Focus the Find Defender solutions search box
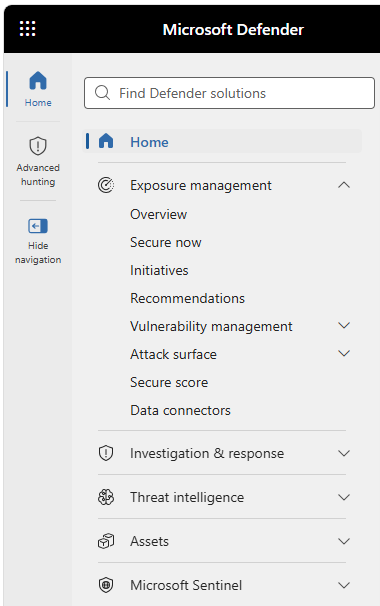The image size is (380, 606). click(229, 93)
